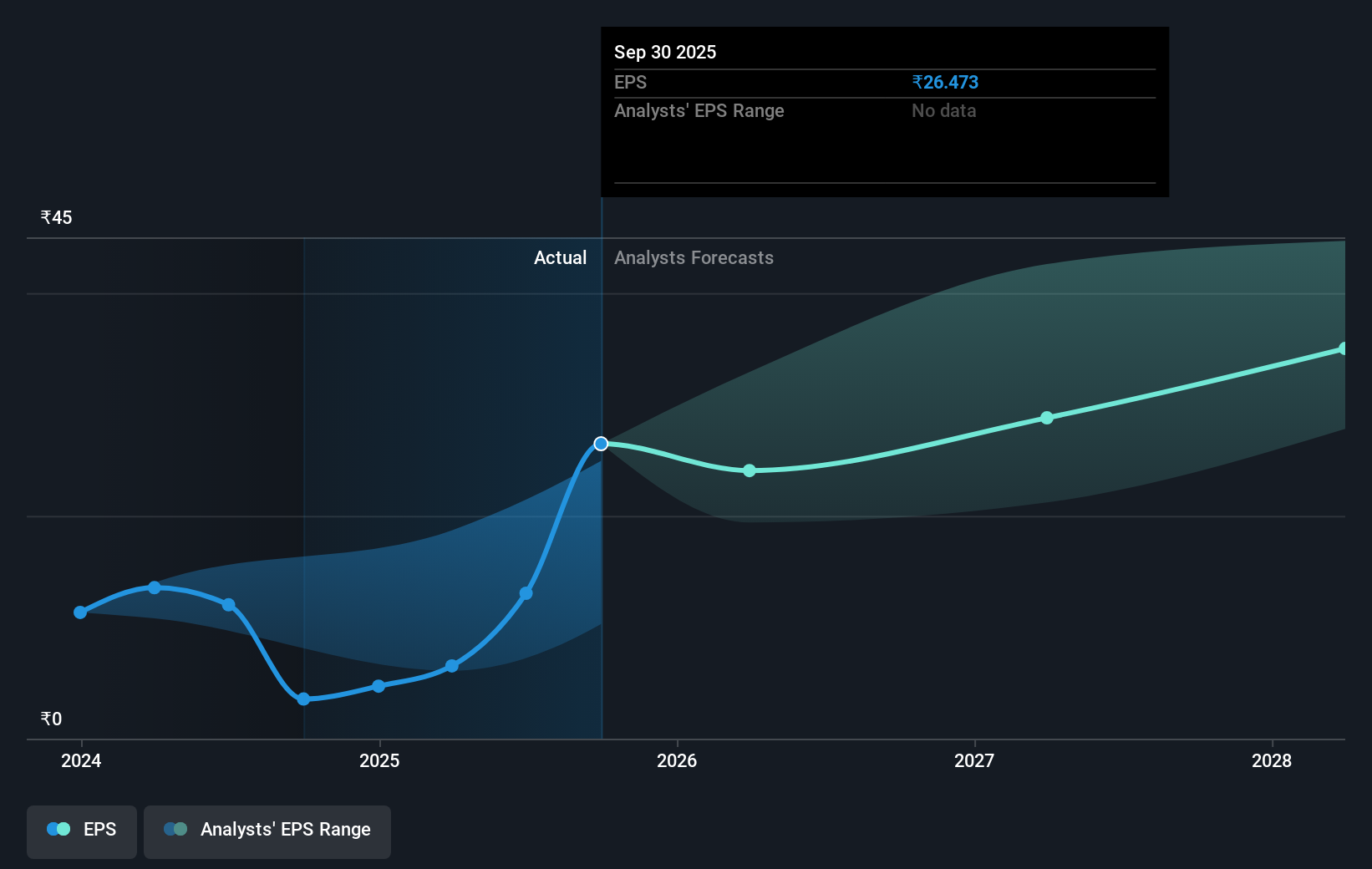Select the highlighted Sep 30 2025 data point
Screen dimensions: 1372x869
600,444
